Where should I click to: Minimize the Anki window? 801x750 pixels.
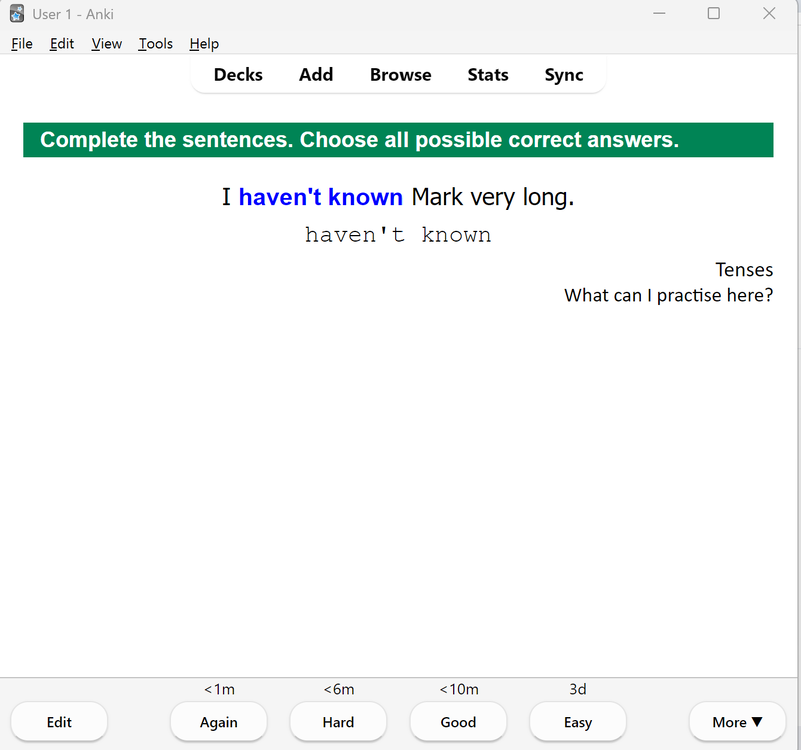click(x=659, y=13)
